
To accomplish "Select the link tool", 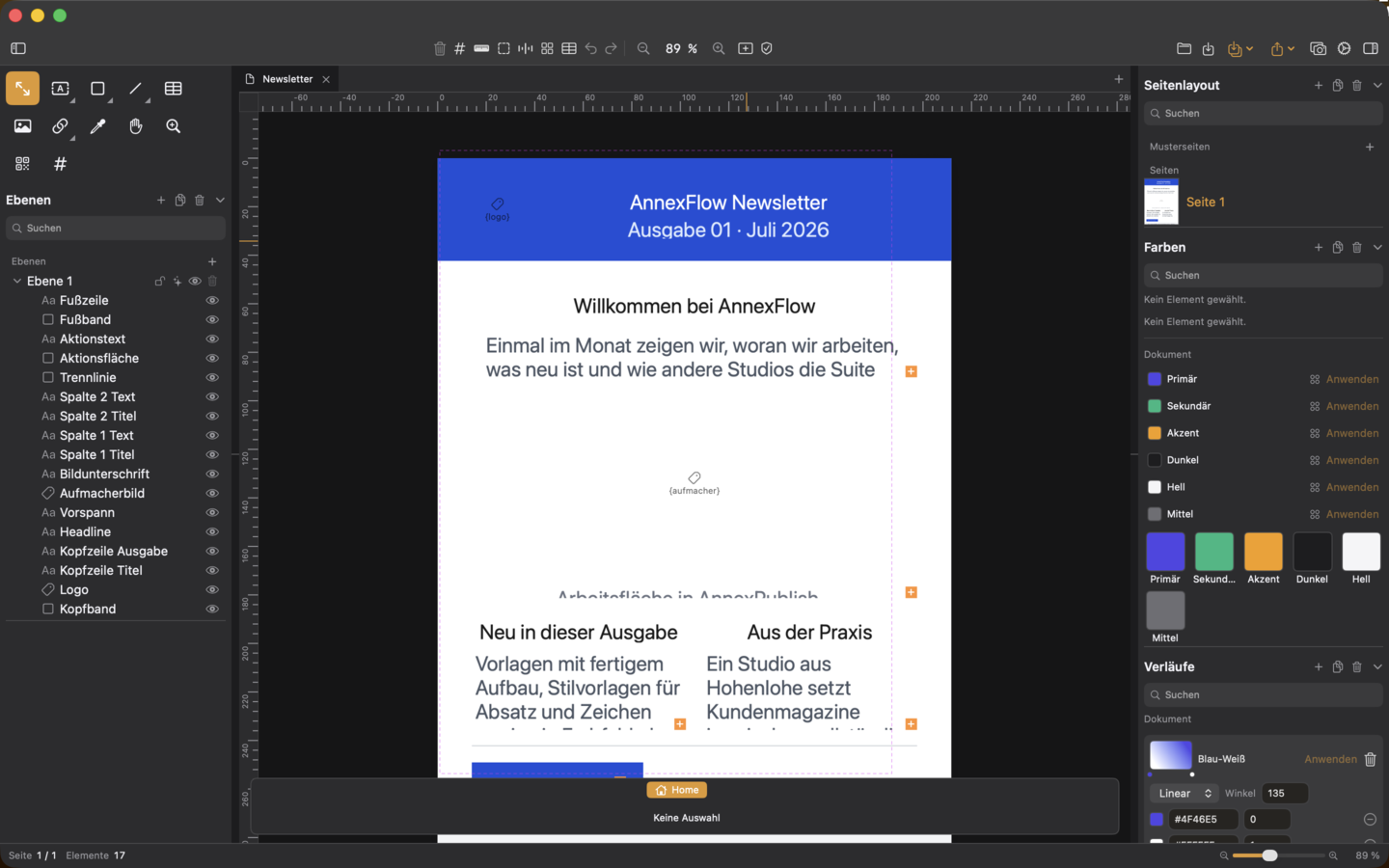I will [61, 126].
